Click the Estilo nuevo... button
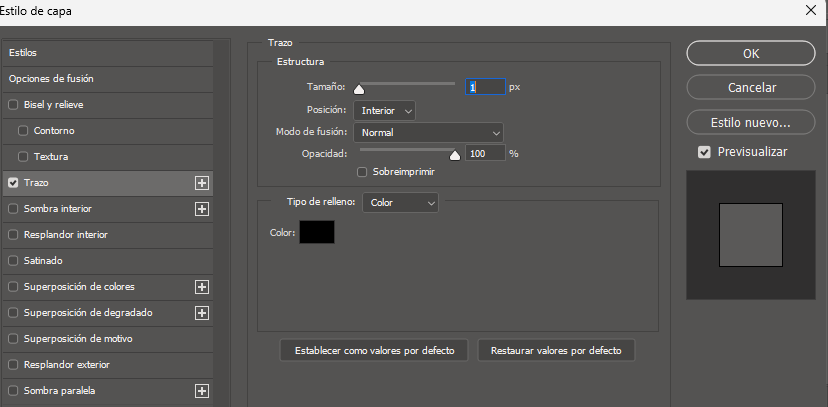828x407 pixels. pos(751,122)
